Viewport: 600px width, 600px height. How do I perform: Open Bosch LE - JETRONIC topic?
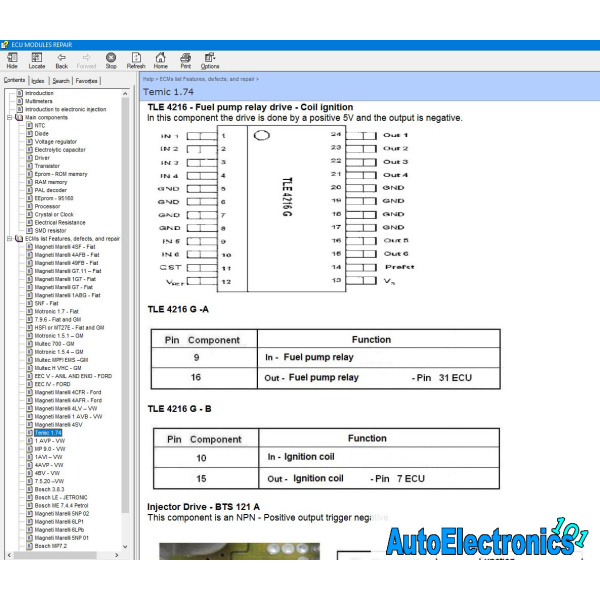pyautogui.click(x=60, y=497)
